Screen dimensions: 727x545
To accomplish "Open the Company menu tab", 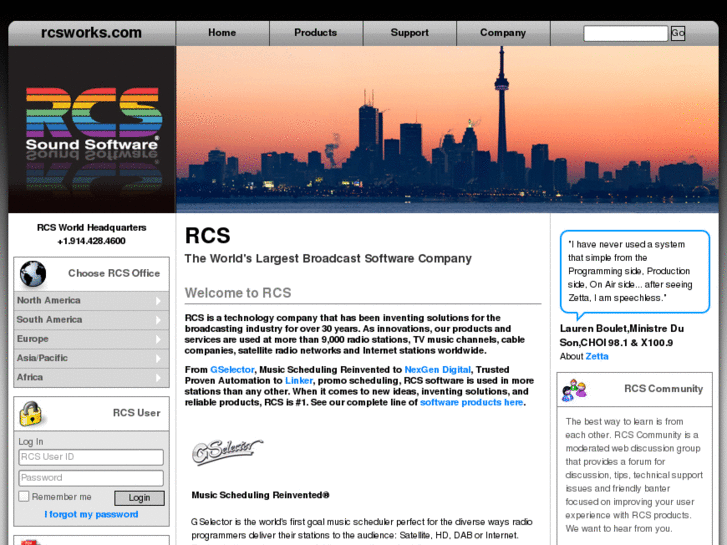I will pos(503,33).
